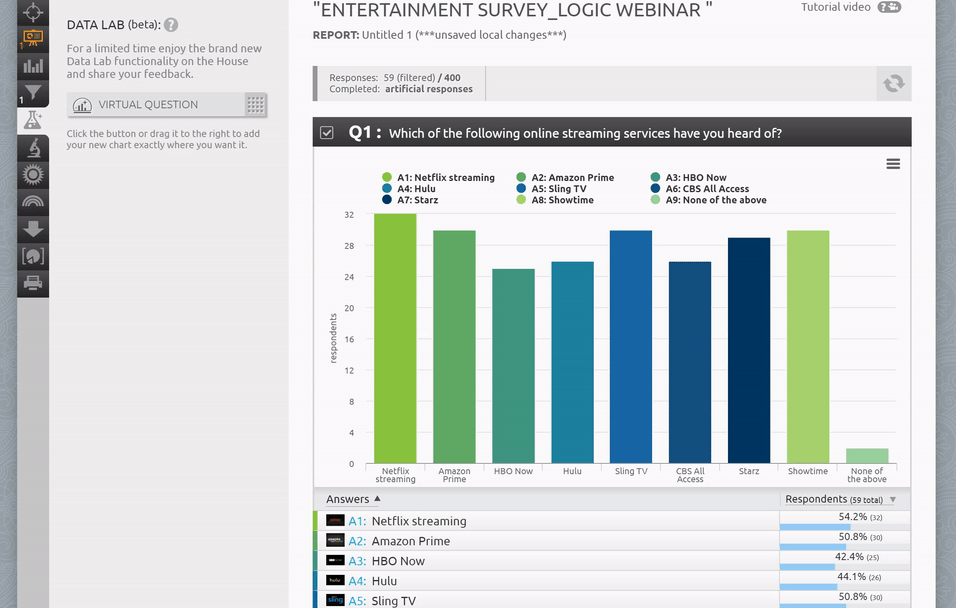Click the printer icon in sidebar
Image resolution: width=956 pixels, height=608 pixels.
[33, 283]
